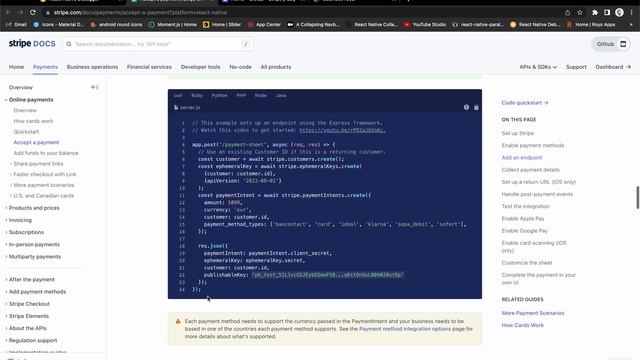
Task: Expand the Add payment methods section
Action: coord(6,292)
